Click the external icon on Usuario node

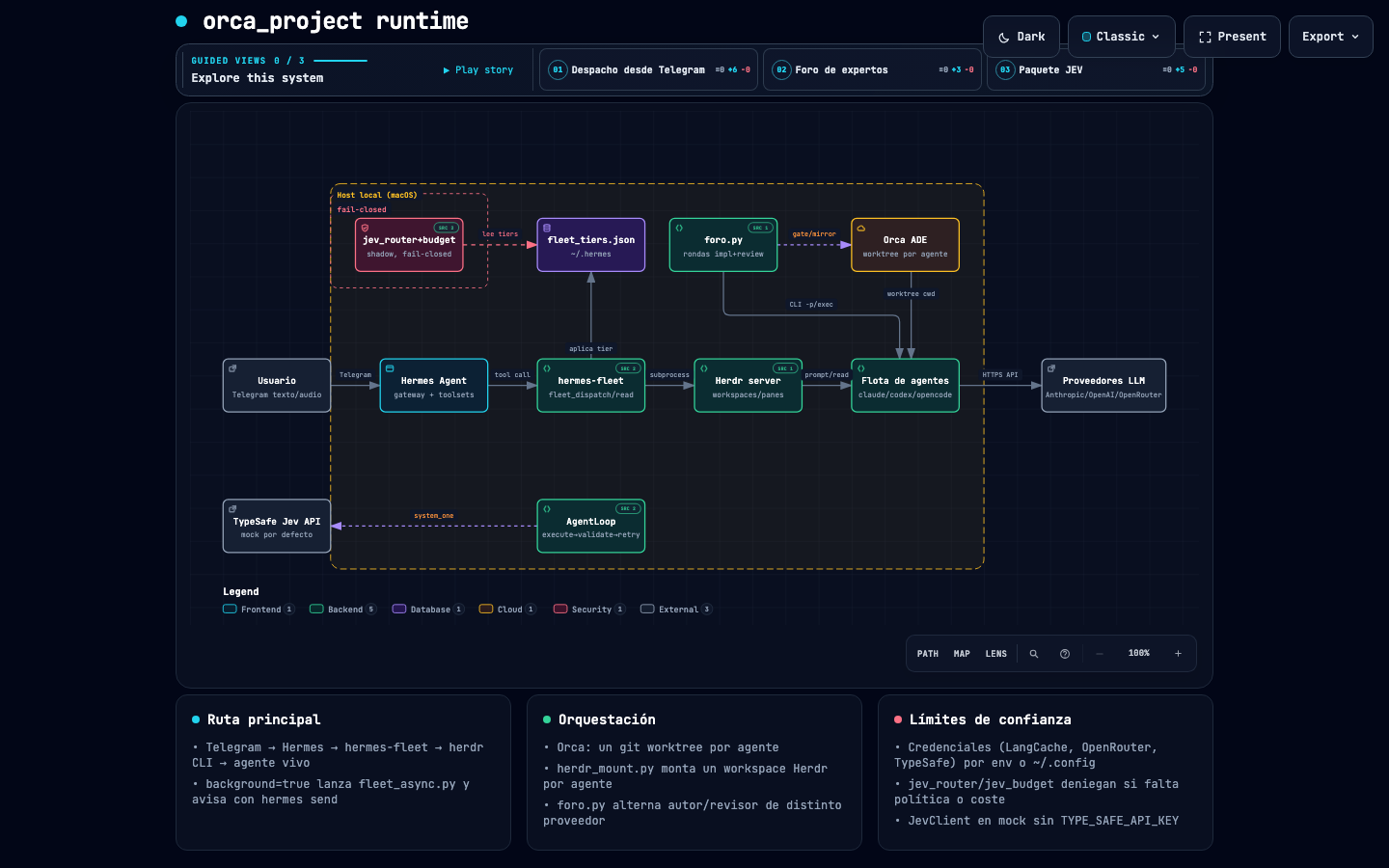[x=232, y=368]
